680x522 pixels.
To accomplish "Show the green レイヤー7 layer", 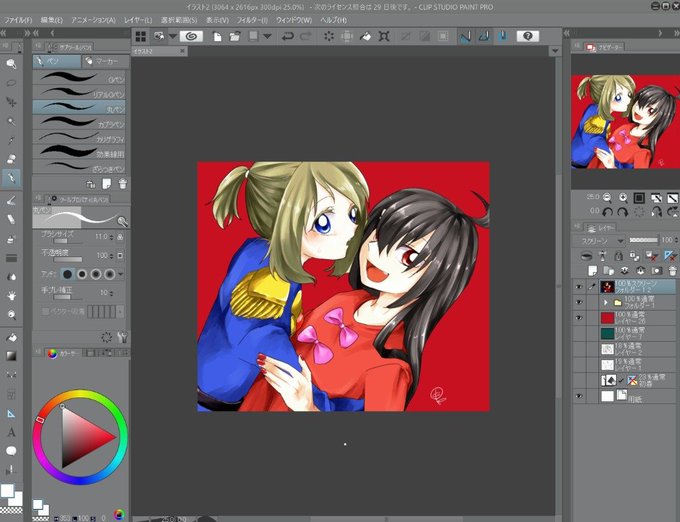I will click(579, 333).
